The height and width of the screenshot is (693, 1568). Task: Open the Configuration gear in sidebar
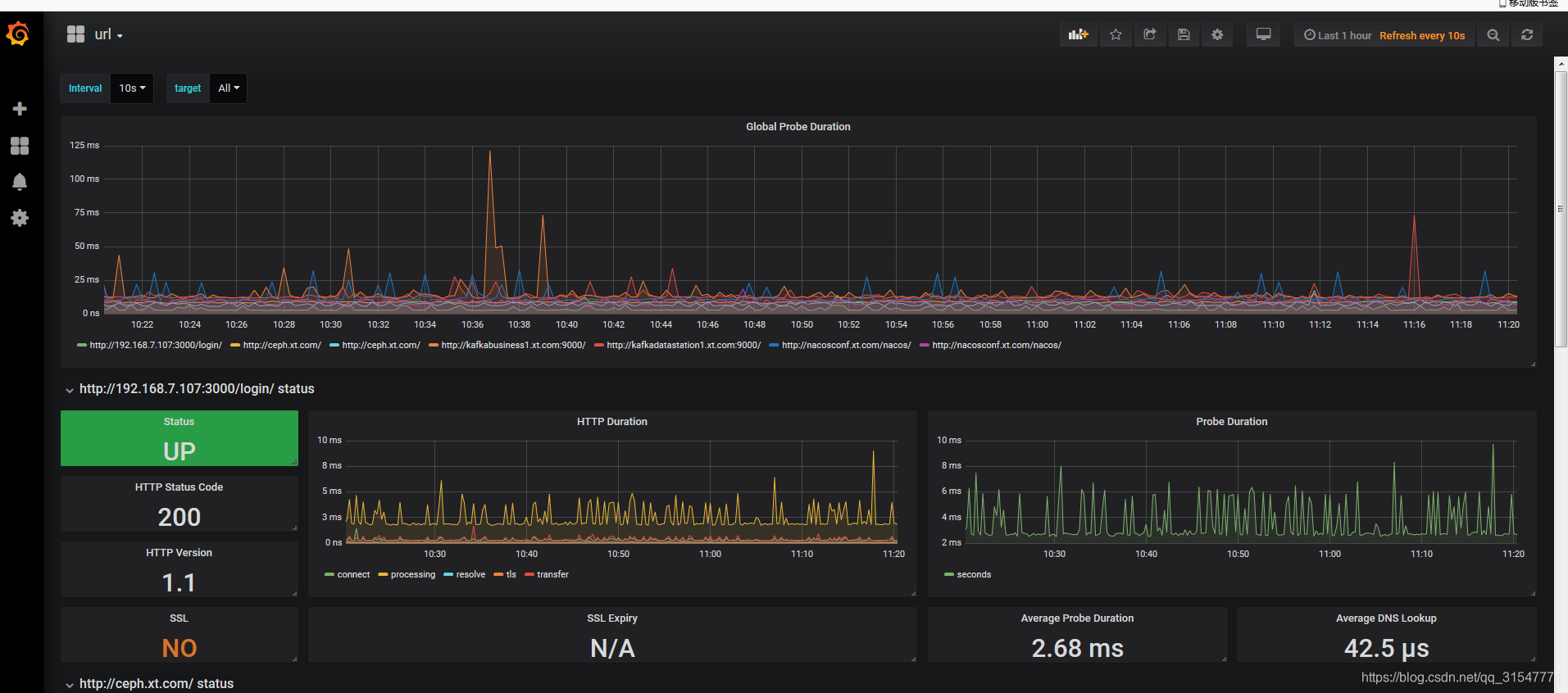point(20,218)
